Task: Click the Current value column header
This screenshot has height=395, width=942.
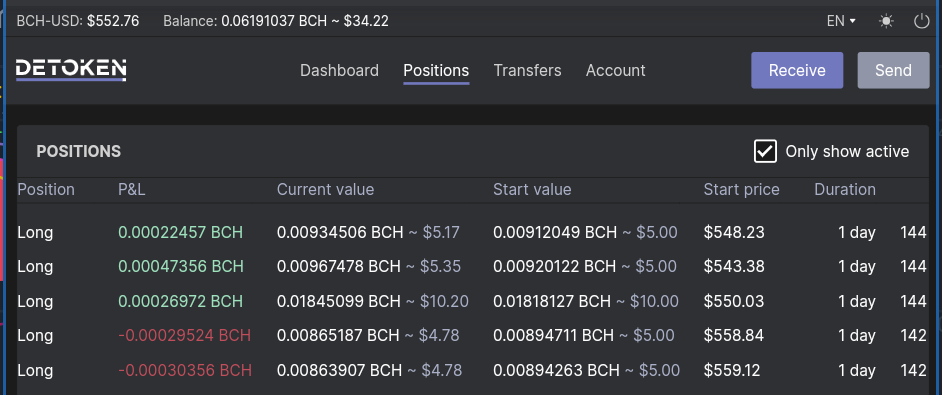Action: coord(326,190)
